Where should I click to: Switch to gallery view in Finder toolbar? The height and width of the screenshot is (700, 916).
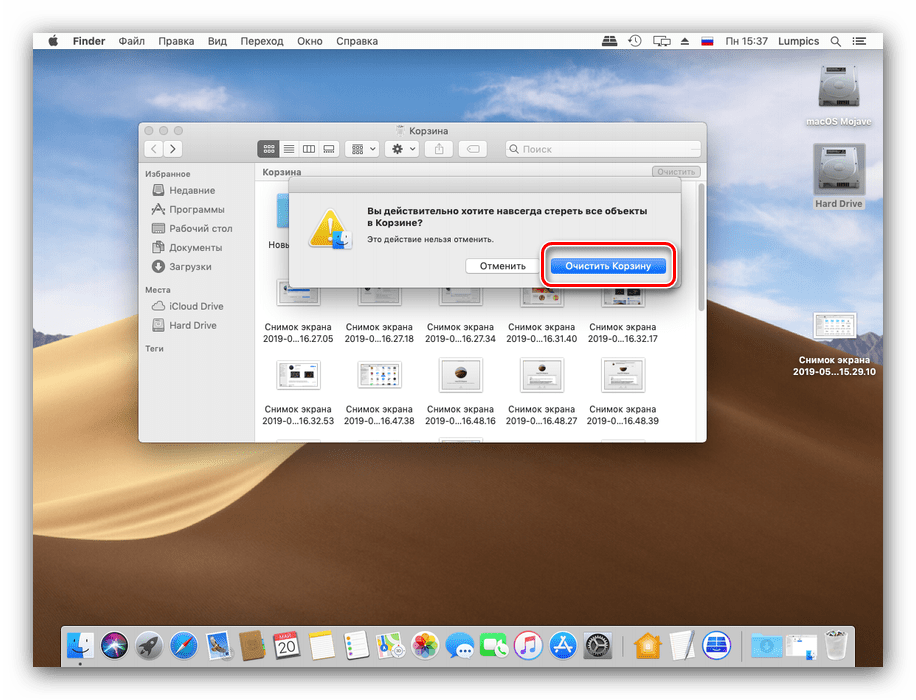click(x=329, y=149)
